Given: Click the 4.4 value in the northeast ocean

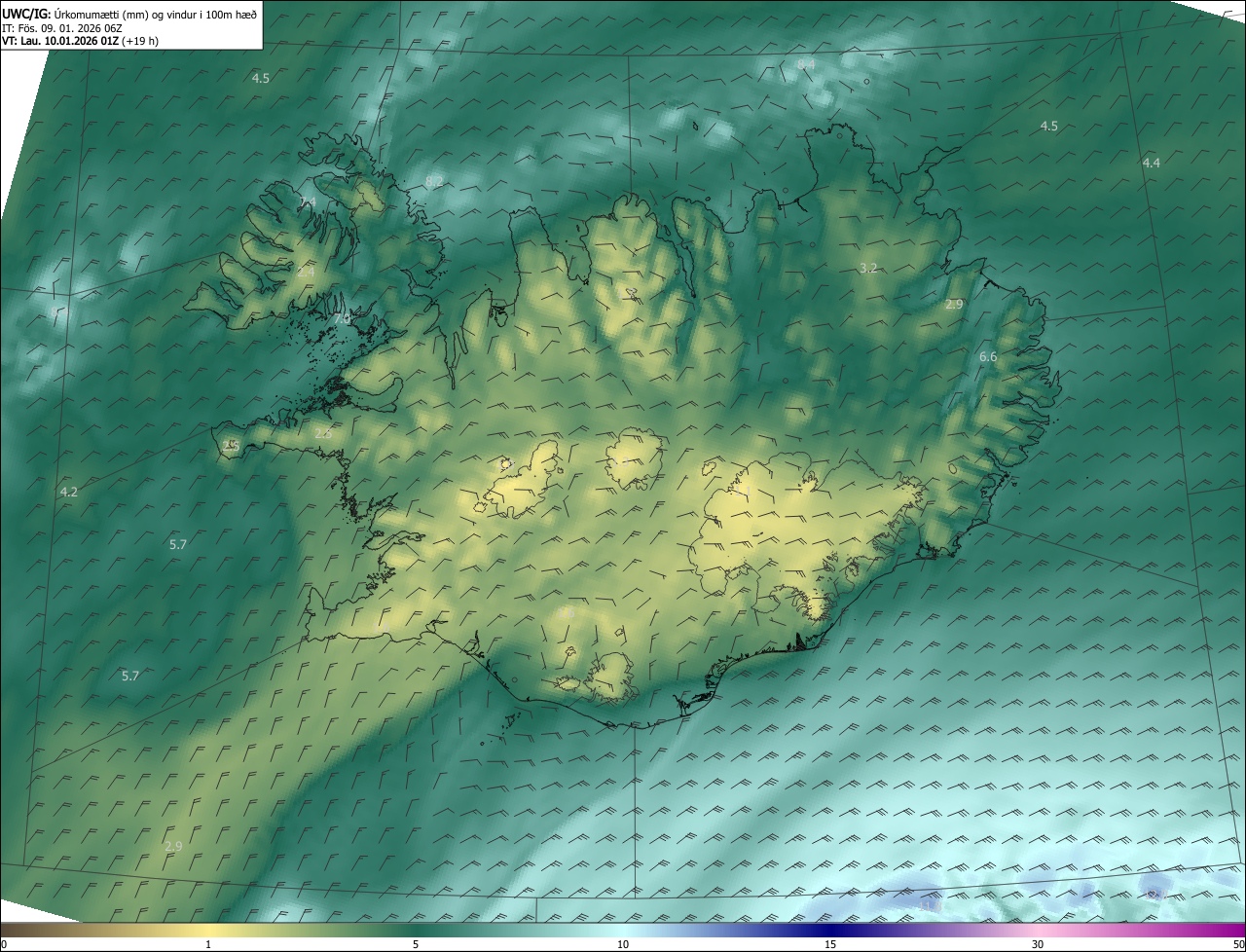Looking at the screenshot, I should pyautogui.click(x=1151, y=163).
